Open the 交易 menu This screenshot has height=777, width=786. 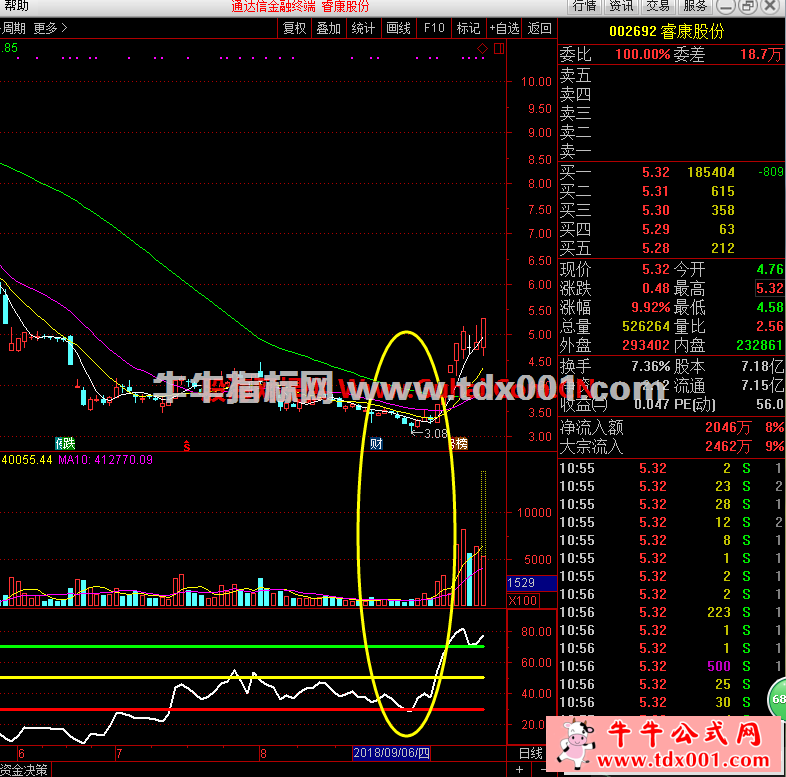tap(658, 6)
